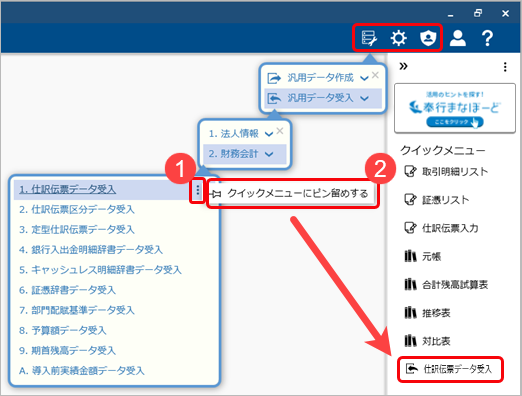Restore down the application window
This screenshot has width=522, height=396.
[x=478, y=13]
